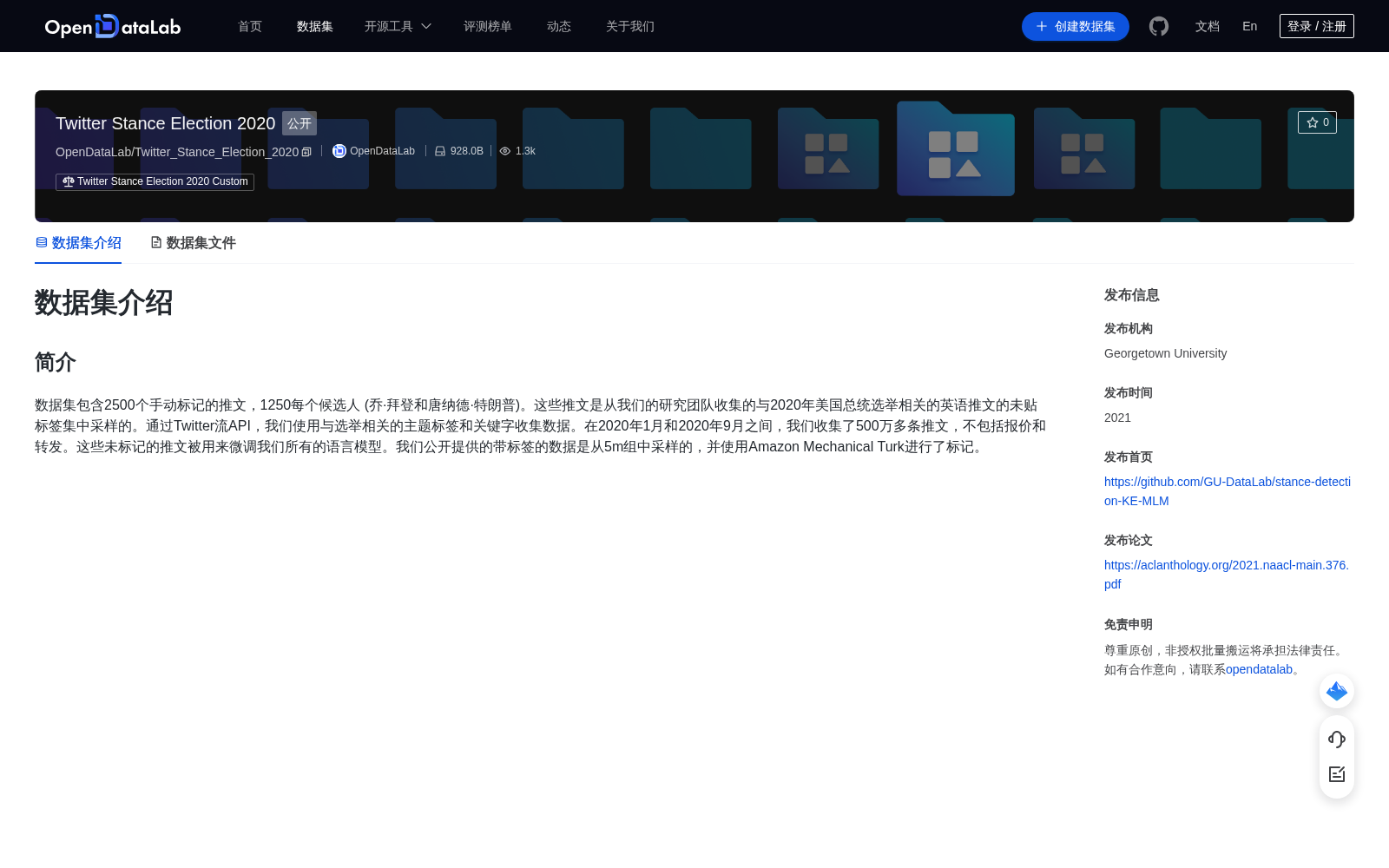Open the aclanthology paper PDF link

pos(1227,575)
